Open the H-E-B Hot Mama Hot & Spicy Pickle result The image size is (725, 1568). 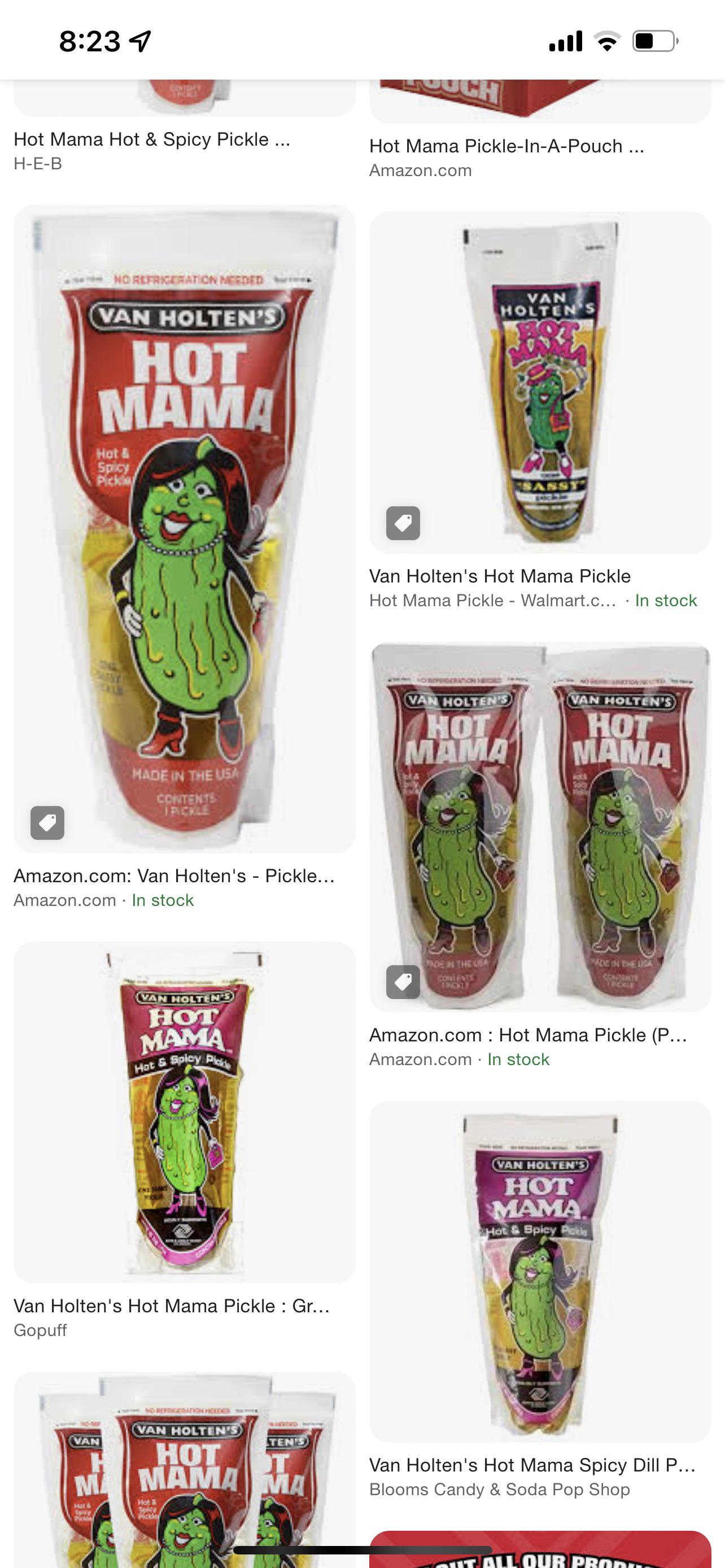pos(152,139)
